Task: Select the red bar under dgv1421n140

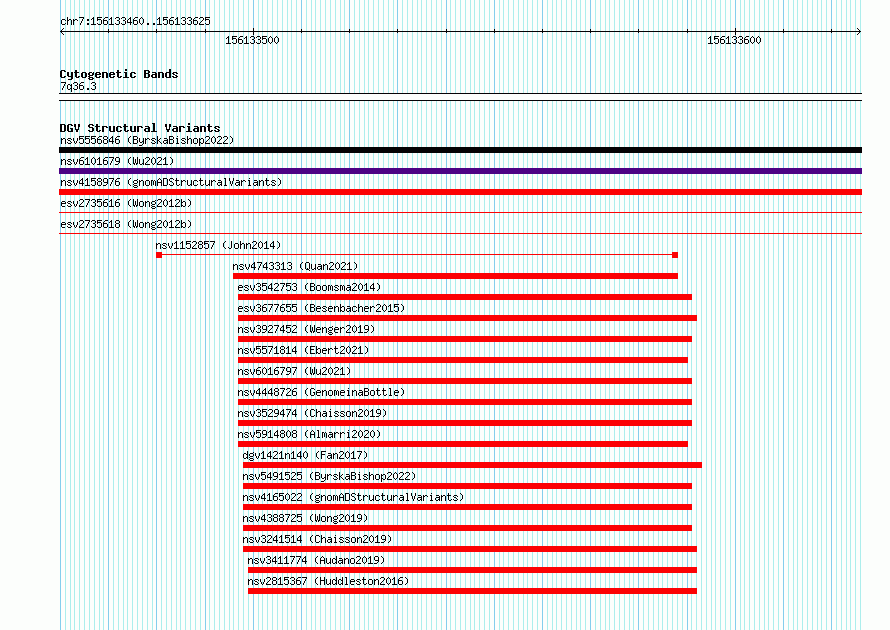Action: point(472,465)
